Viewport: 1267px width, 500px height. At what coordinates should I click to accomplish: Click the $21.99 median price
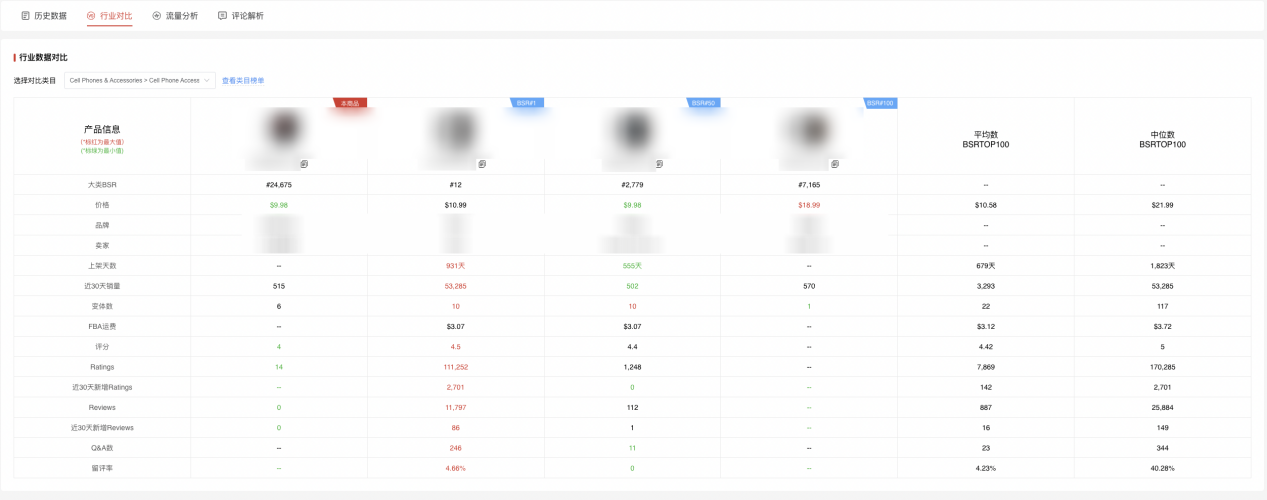point(1162,205)
